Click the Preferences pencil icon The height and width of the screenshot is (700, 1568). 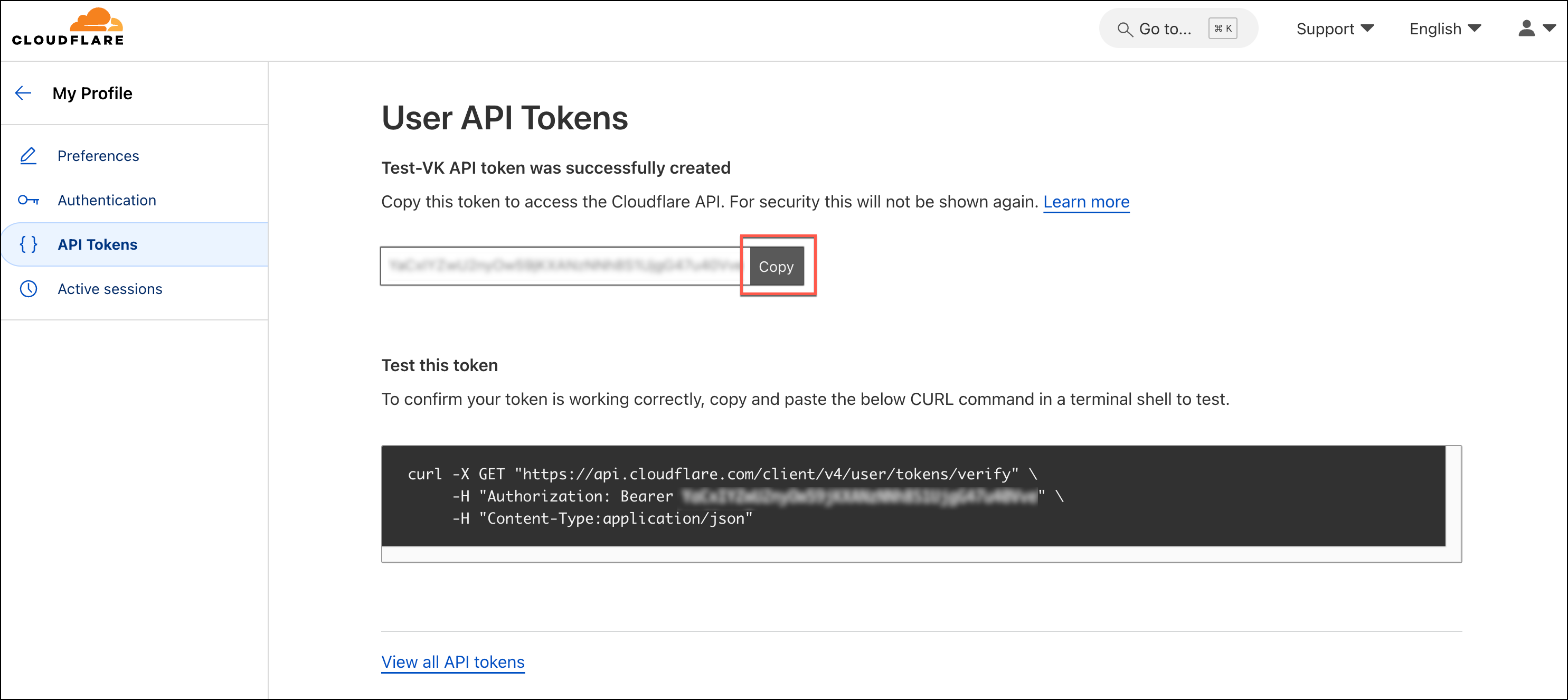tap(28, 156)
